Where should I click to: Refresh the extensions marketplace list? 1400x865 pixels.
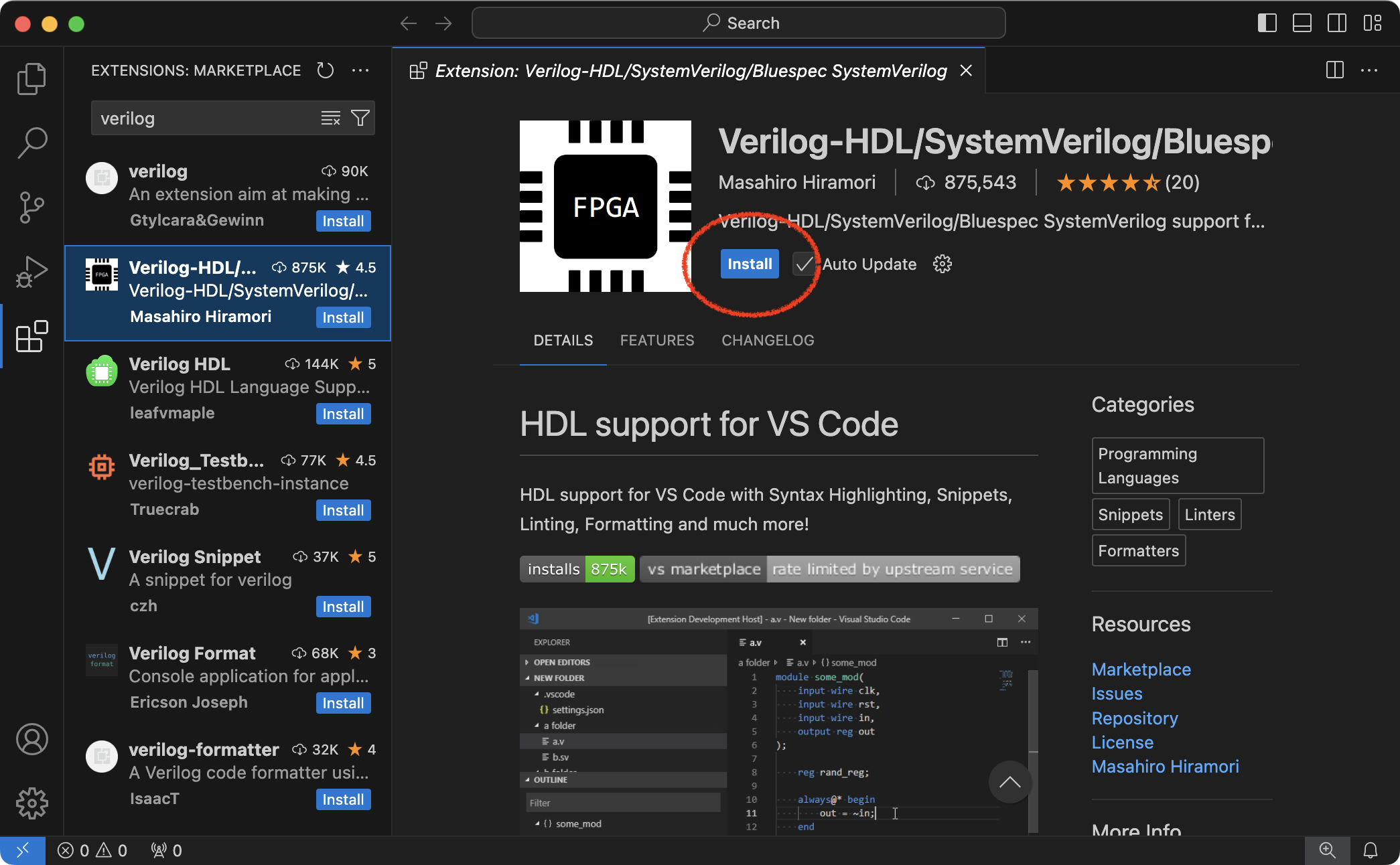tap(326, 70)
